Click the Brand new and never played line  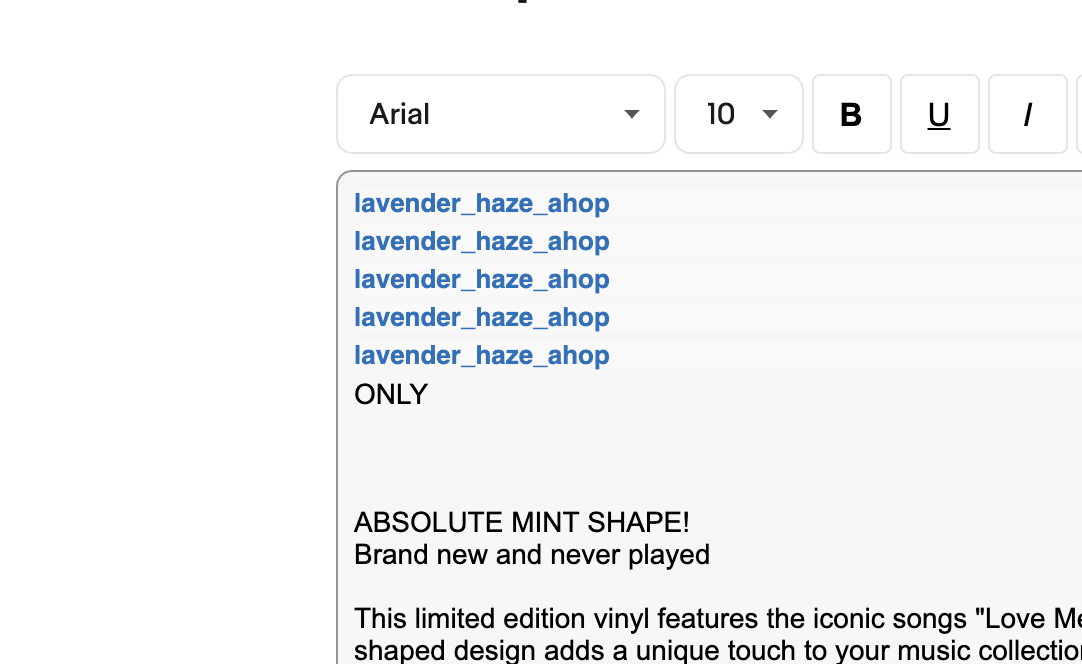click(532, 555)
